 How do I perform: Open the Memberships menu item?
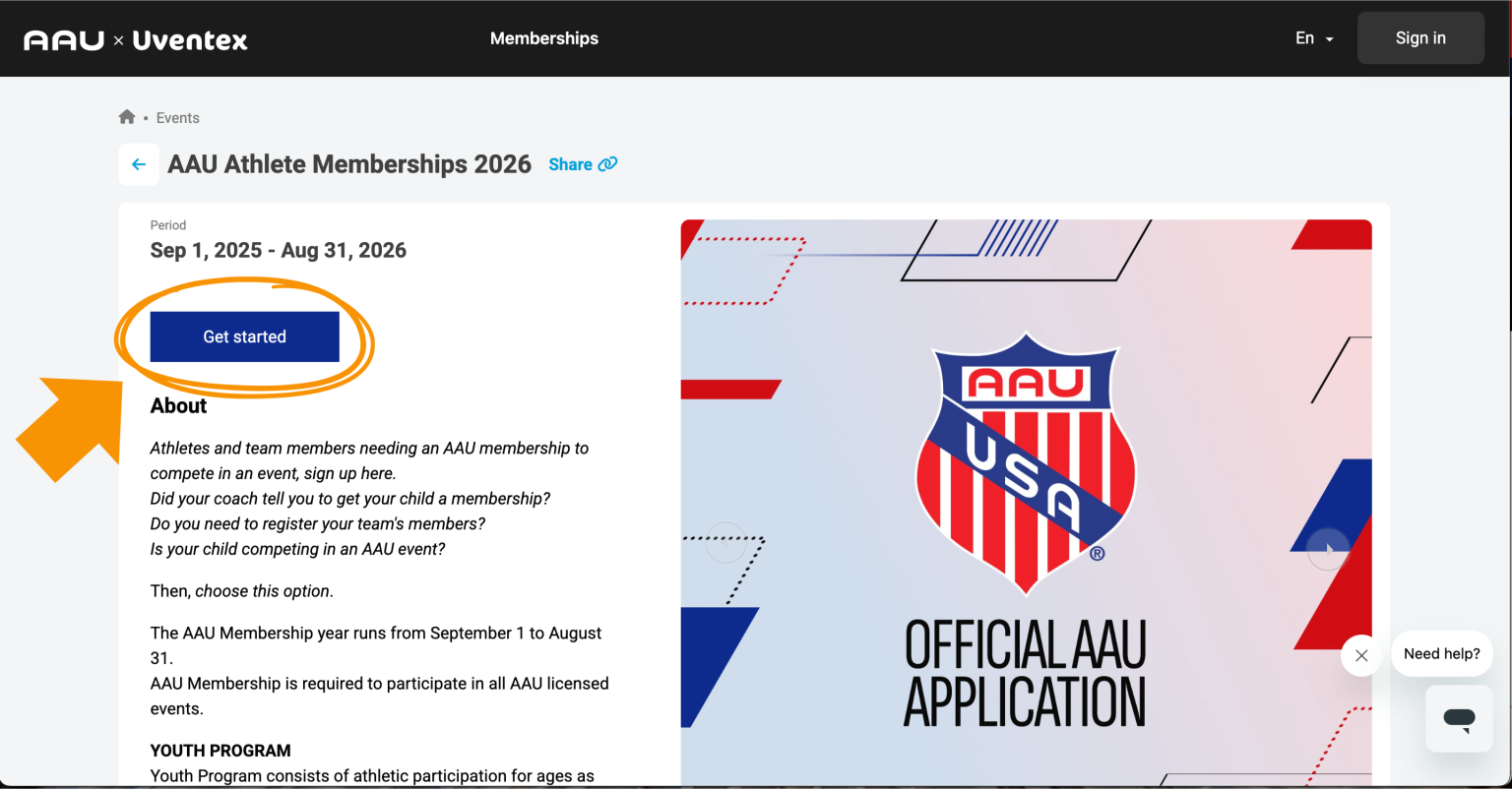(544, 38)
